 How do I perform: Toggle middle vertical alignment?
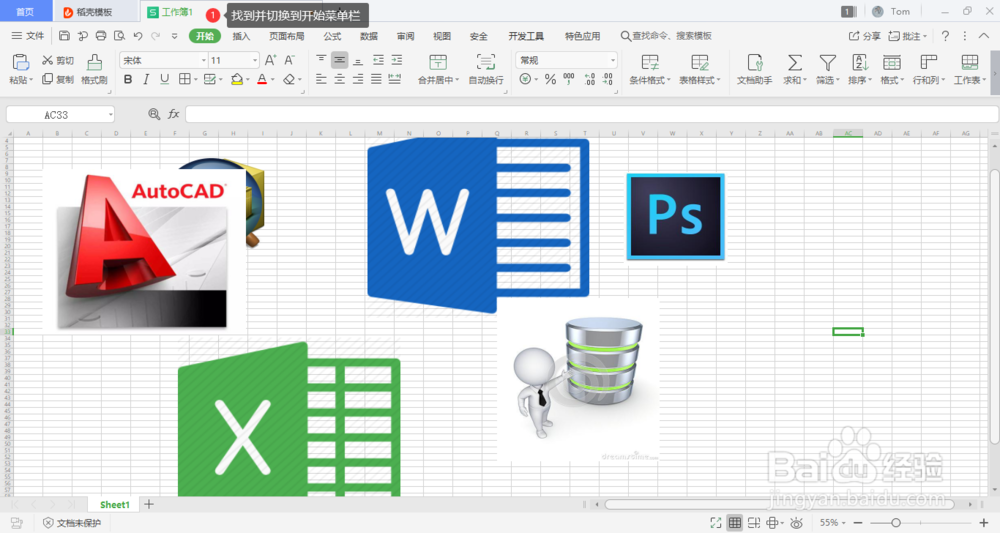click(x=340, y=61)
